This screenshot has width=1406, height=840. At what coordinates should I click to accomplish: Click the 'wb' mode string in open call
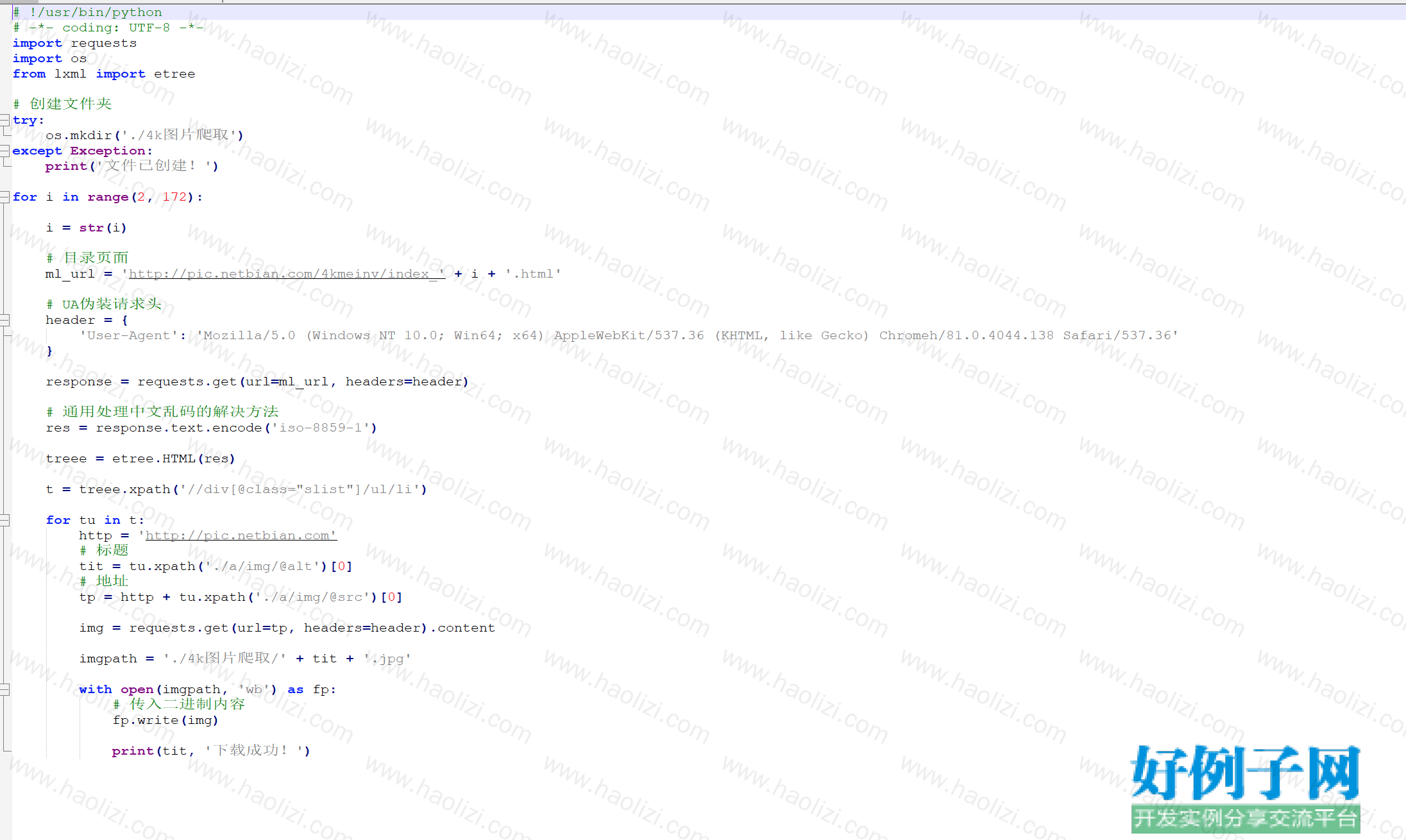[254, 689]
